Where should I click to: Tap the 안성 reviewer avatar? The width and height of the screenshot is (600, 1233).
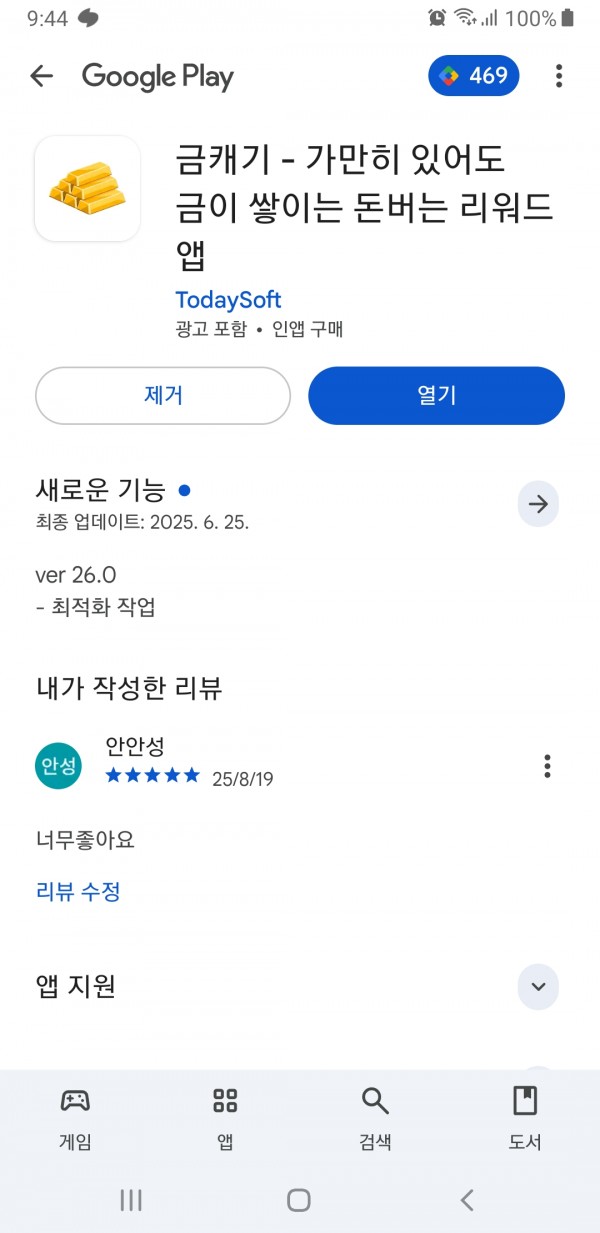tap(58, 766)
